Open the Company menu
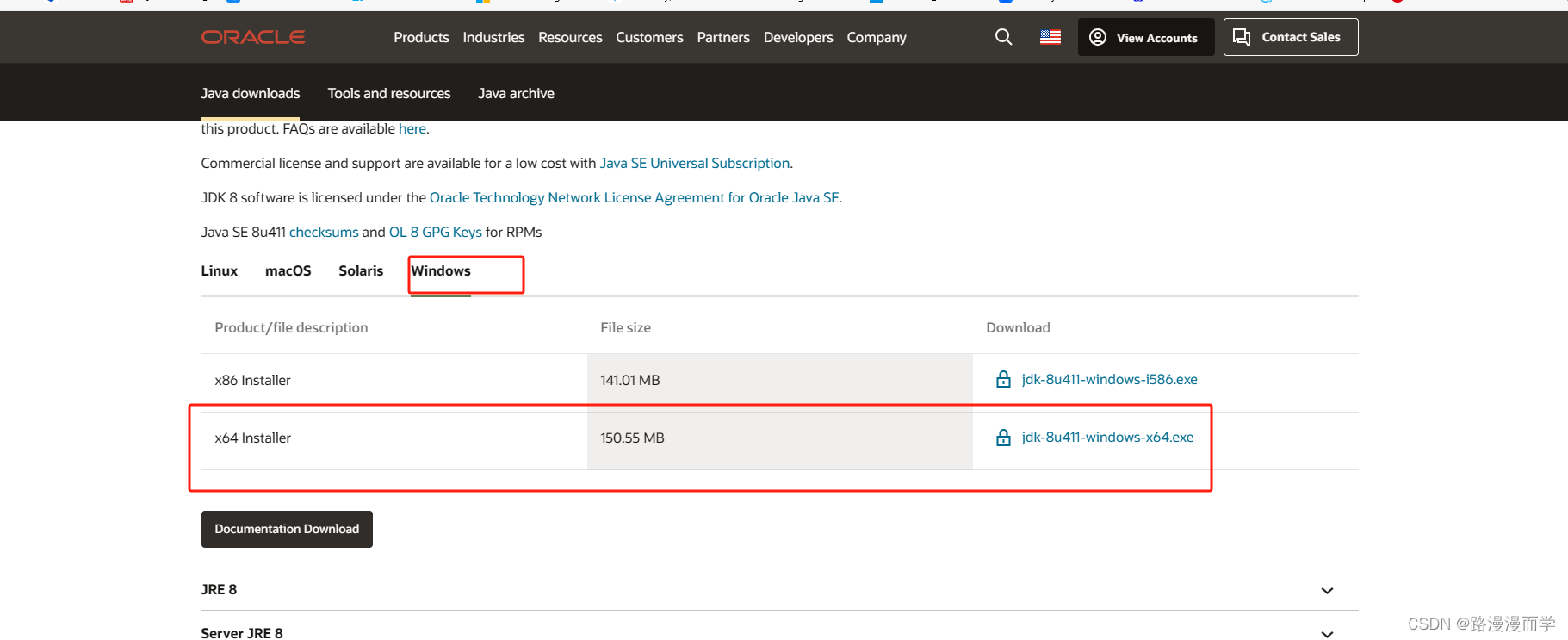 point(877,37)
